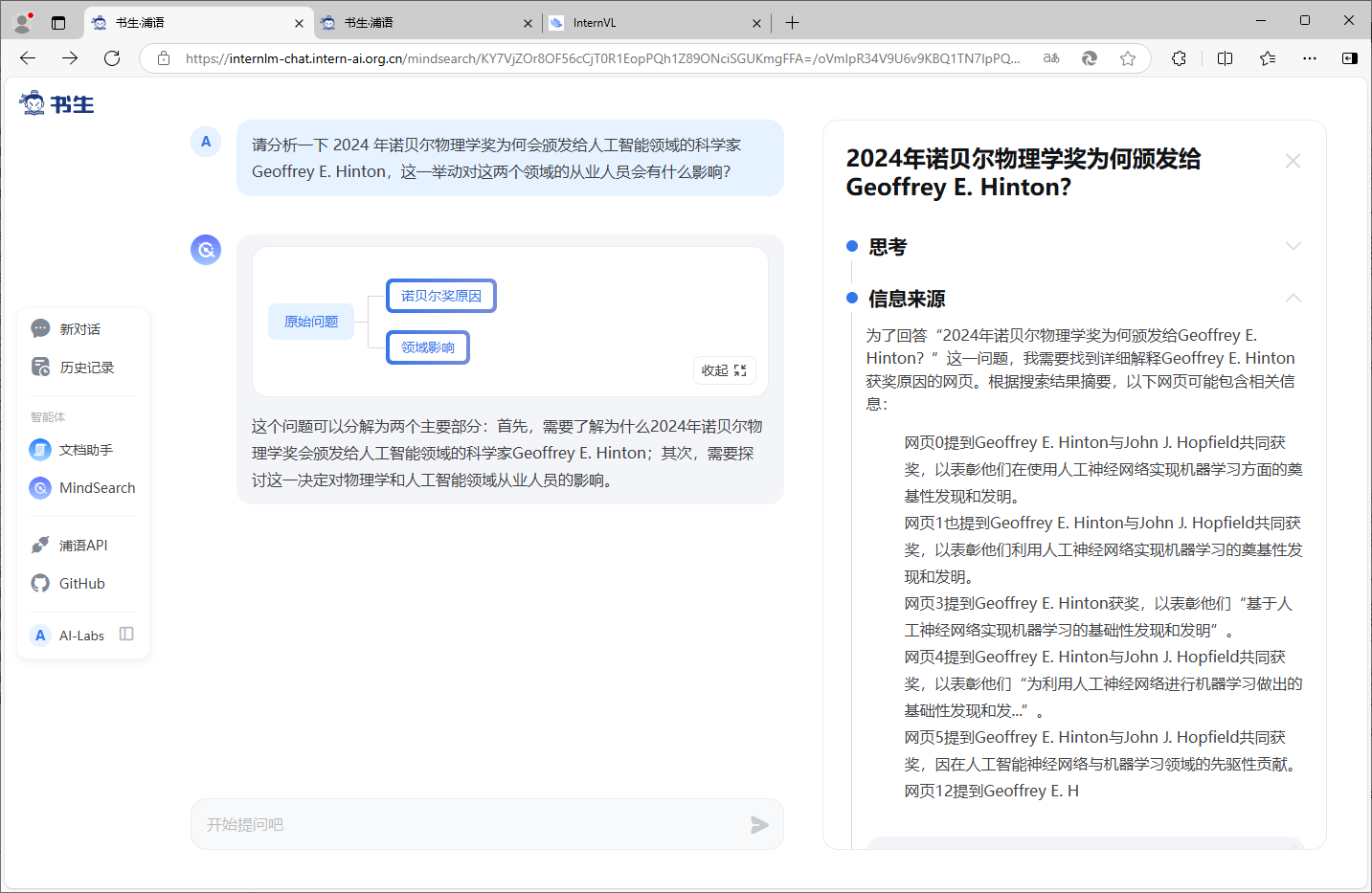
Task: Click the Edge sidebar toggle icon
Action: click(x=1350, y=58)
